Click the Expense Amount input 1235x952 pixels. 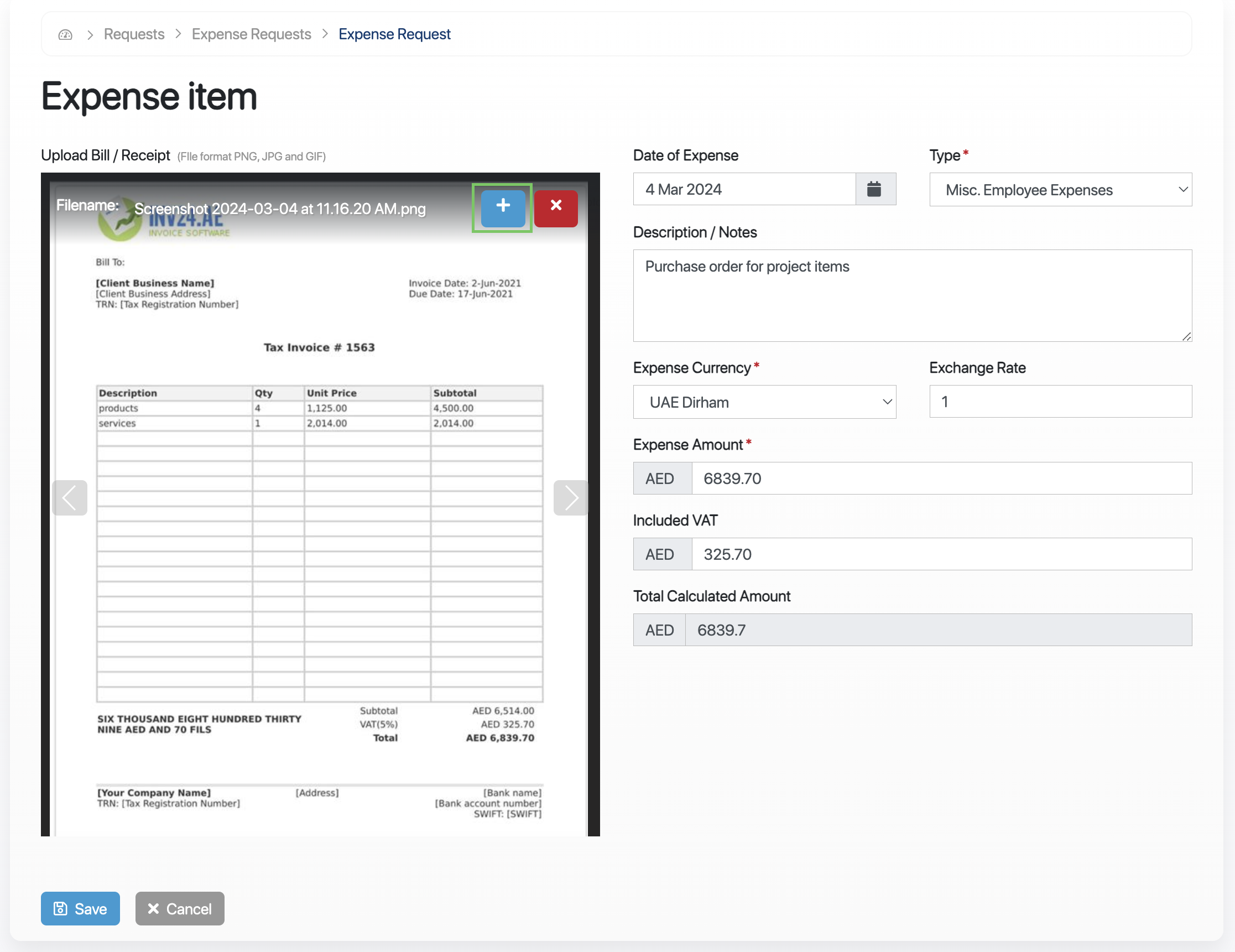pos(940,478)
